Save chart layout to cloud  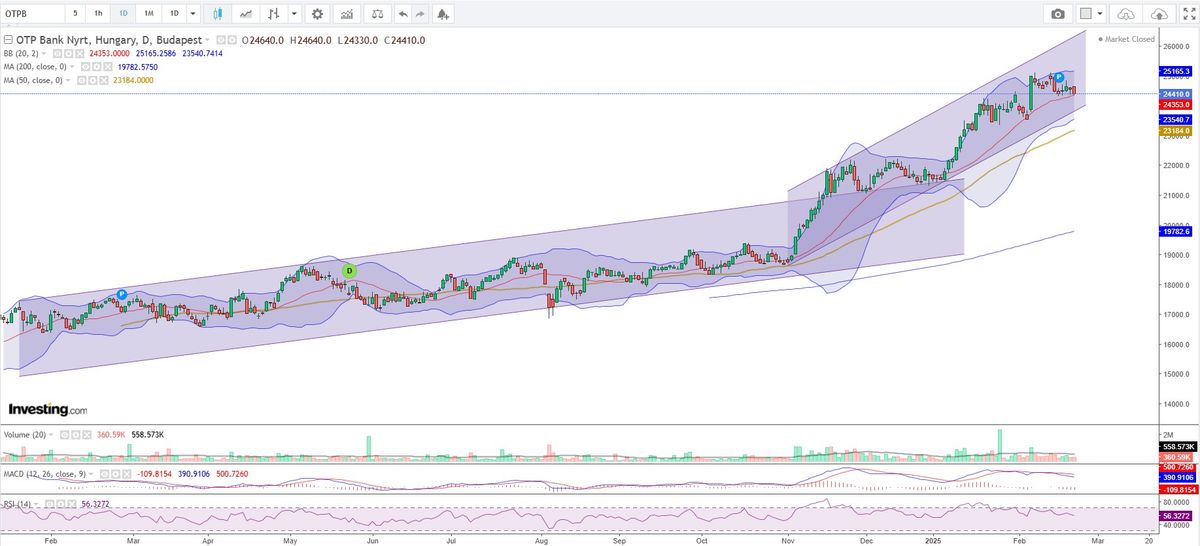tap(1159, 14)
